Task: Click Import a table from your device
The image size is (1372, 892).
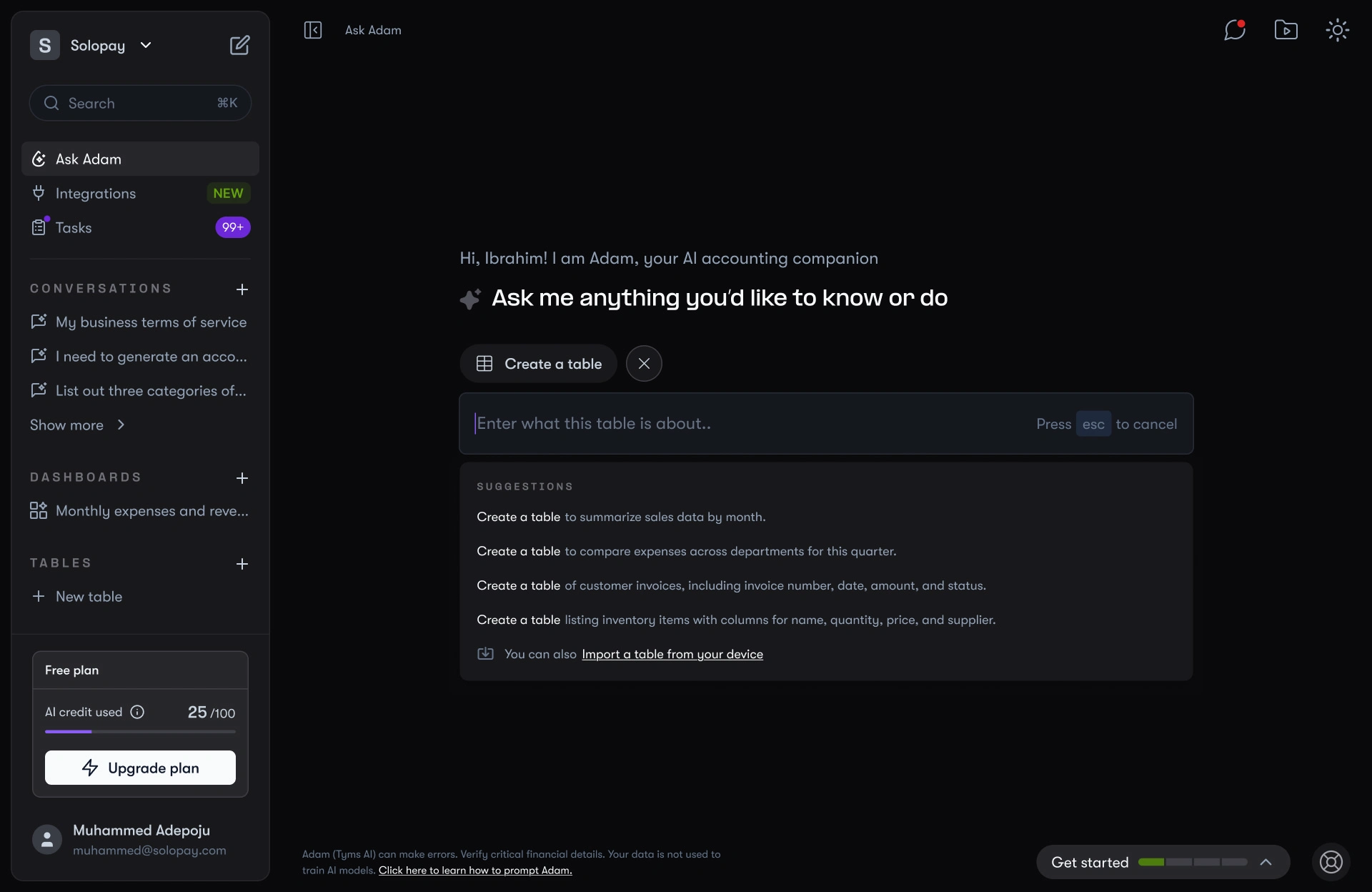Action: tap(672, 654)
